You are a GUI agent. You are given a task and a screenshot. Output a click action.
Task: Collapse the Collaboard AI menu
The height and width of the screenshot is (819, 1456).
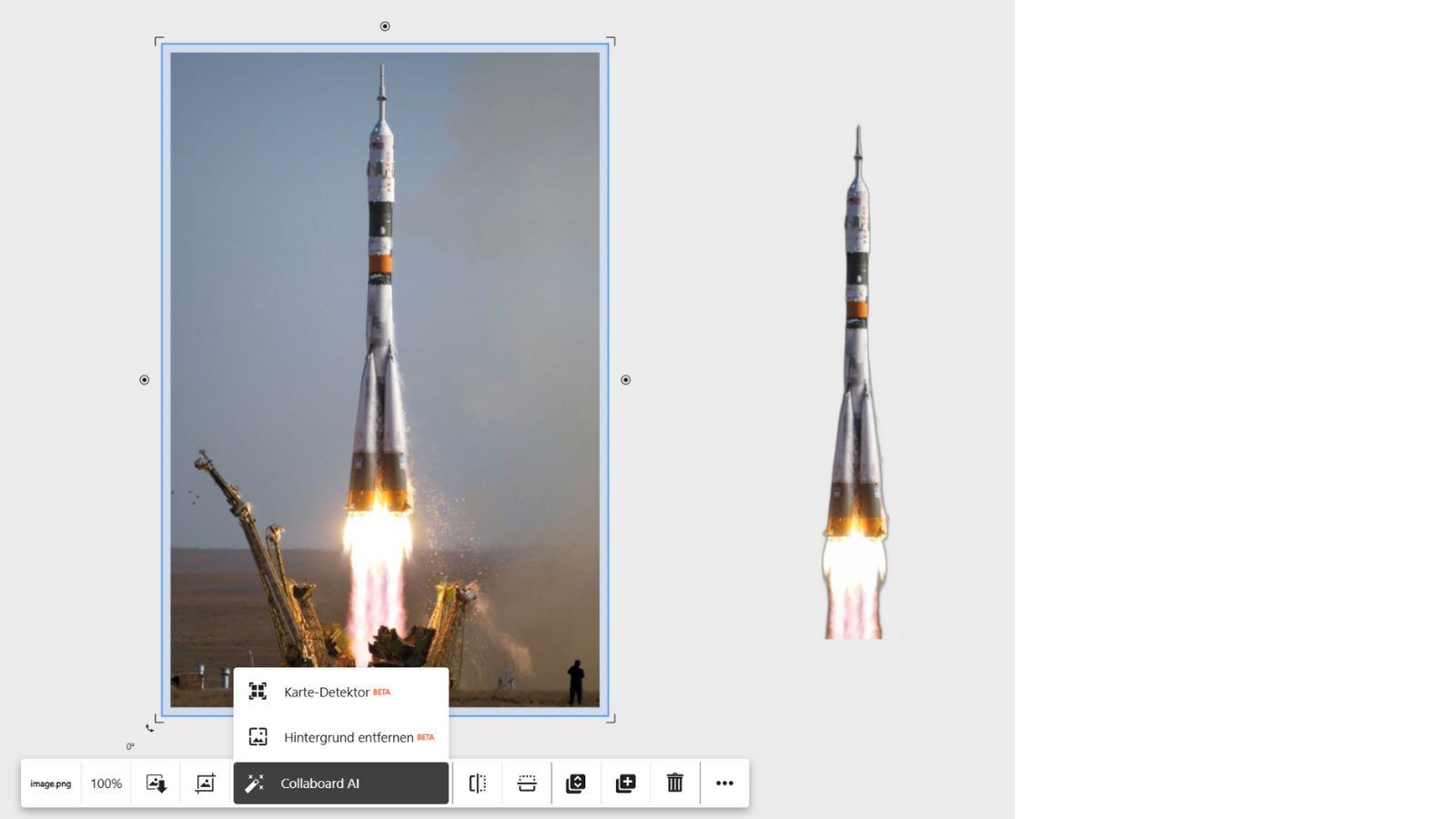pyautogui.click(x=340, y=784)
